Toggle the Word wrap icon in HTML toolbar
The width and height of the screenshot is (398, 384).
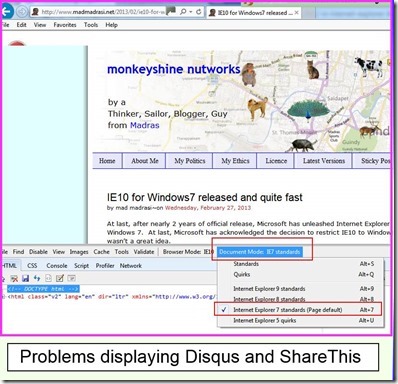[x=72, y=278]
